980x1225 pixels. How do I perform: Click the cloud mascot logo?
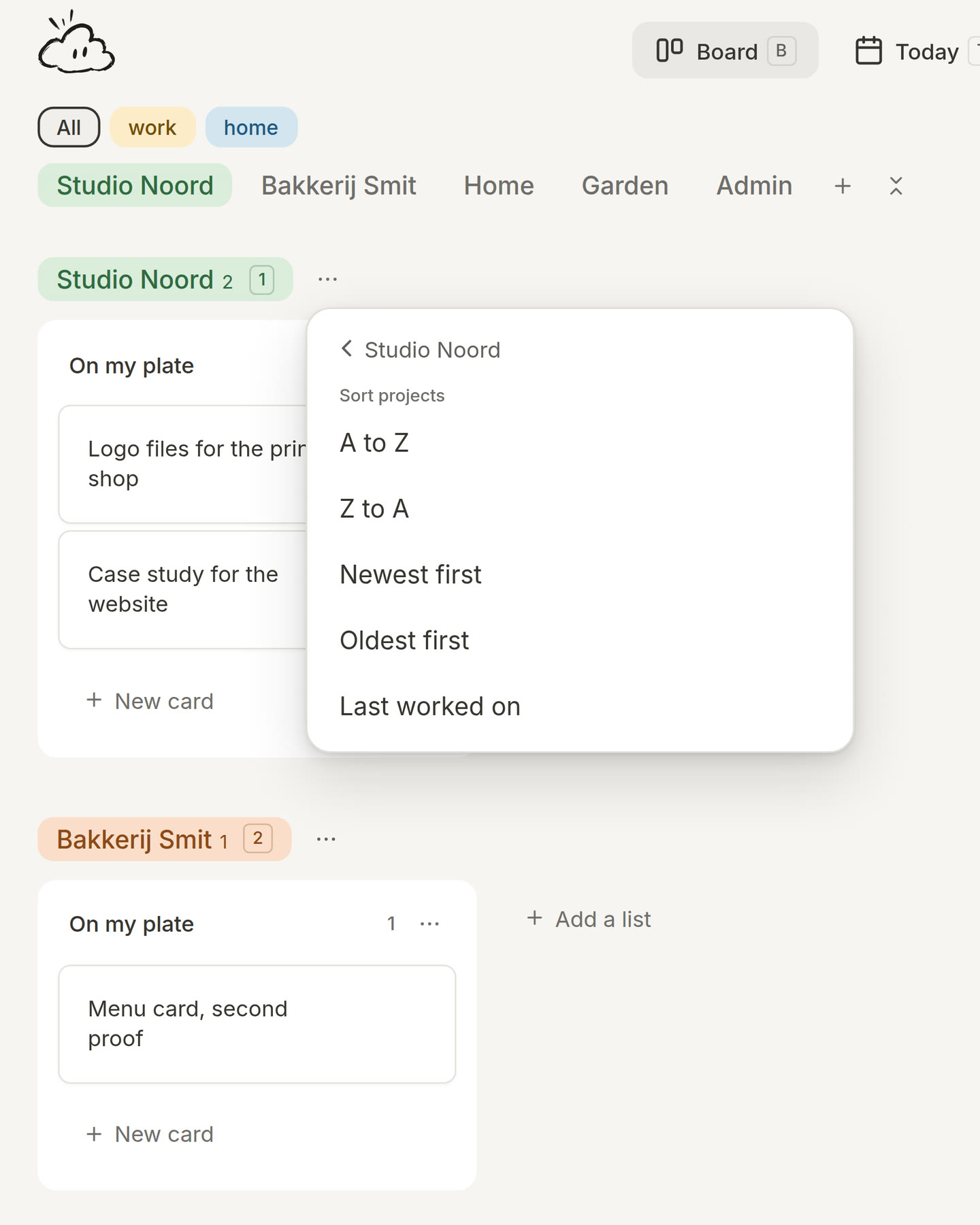[x=76, y=43]
